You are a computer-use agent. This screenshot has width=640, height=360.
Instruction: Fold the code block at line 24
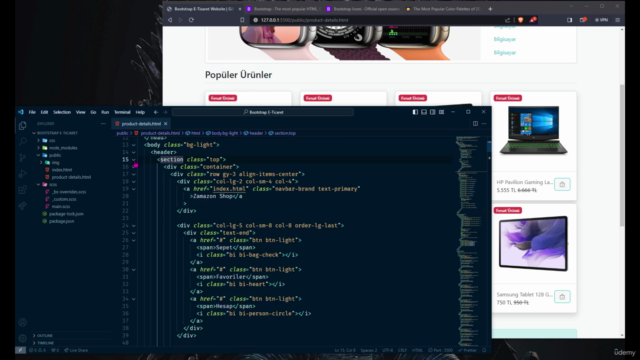coord(133,226)
